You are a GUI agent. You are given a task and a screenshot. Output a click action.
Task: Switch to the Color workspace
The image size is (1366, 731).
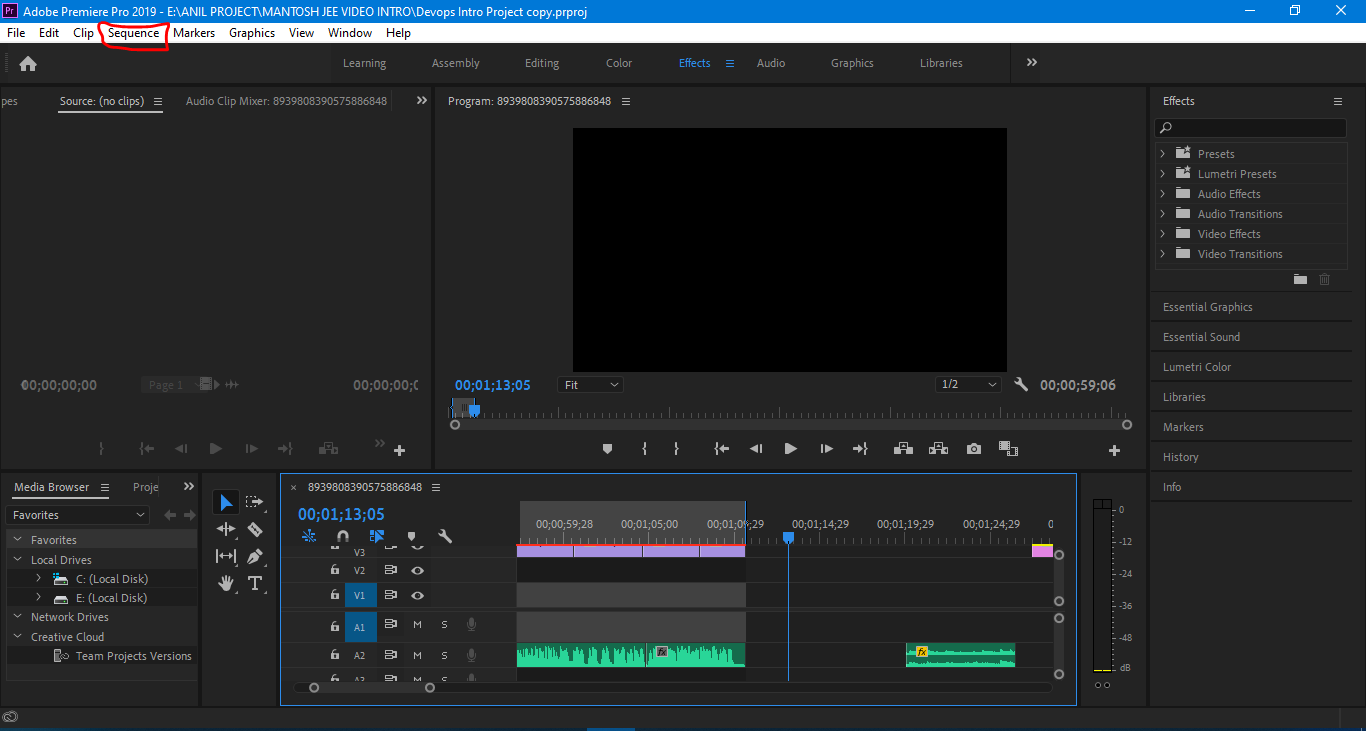click(x=619, y=63)
